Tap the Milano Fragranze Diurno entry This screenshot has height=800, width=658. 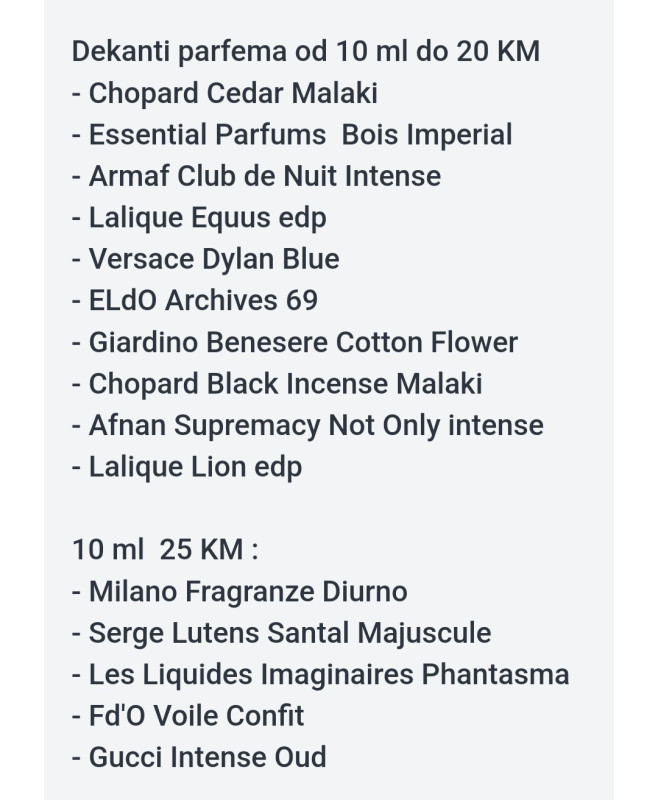(x=240, y=592)
